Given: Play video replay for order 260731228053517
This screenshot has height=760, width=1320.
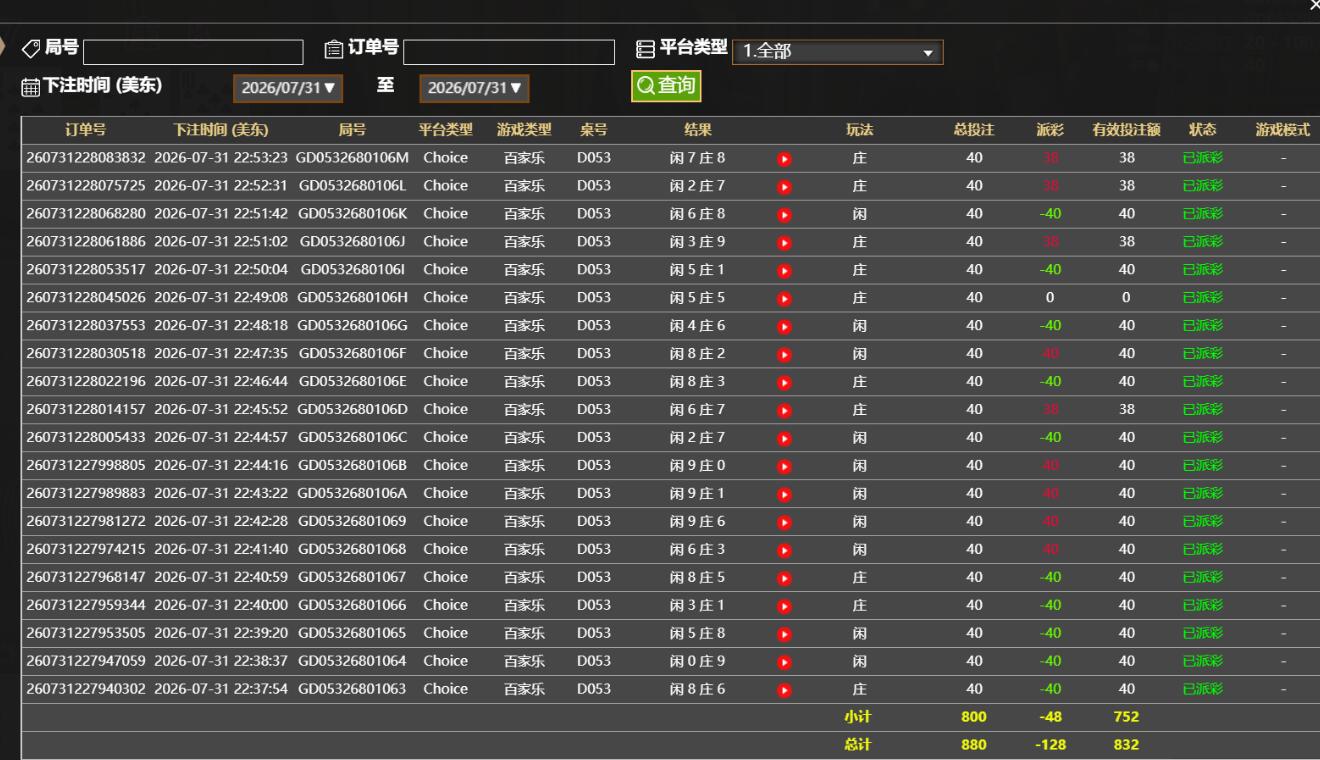Looking at the screenshot, I should [x=785, y=270].
